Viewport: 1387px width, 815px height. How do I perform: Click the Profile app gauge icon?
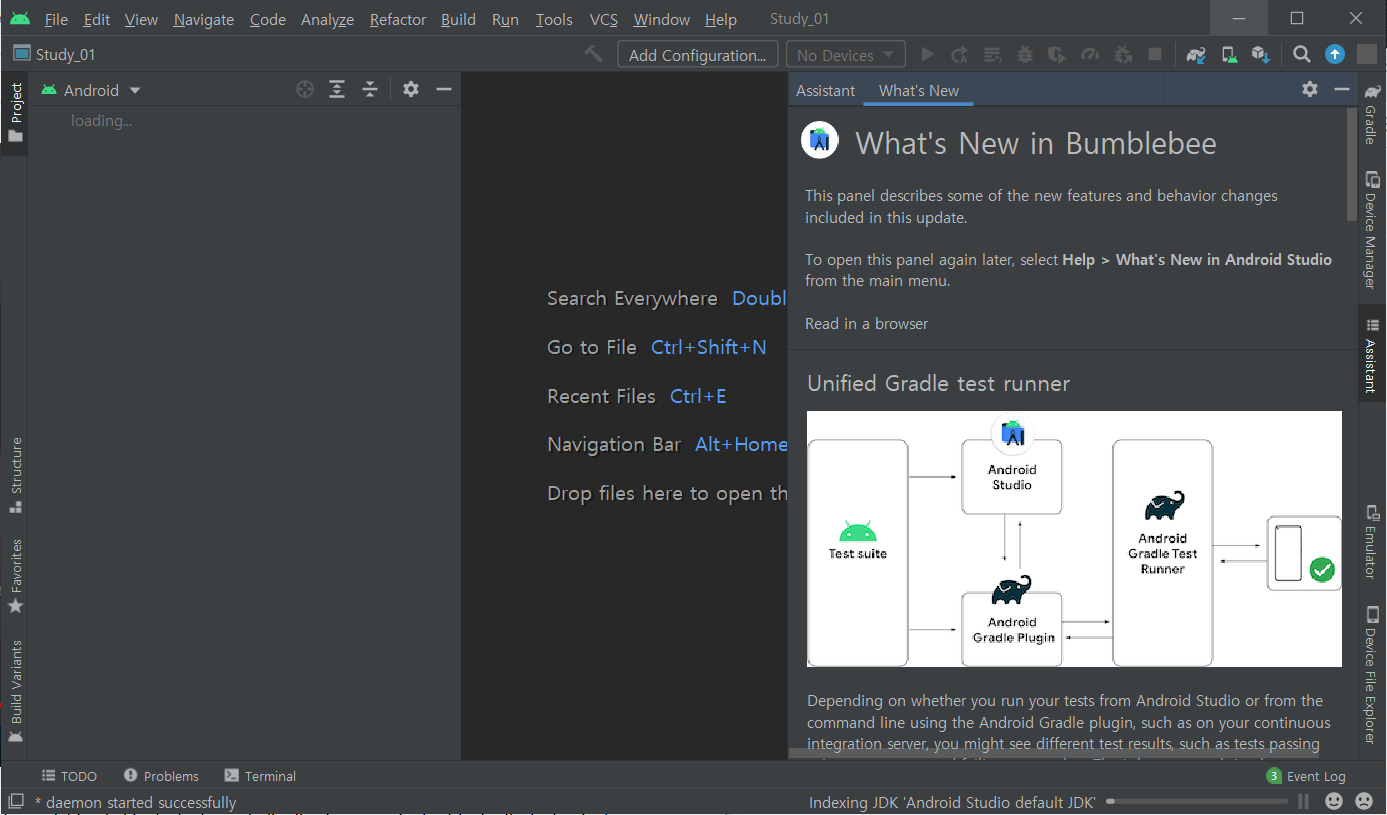tap(1090, 55)
